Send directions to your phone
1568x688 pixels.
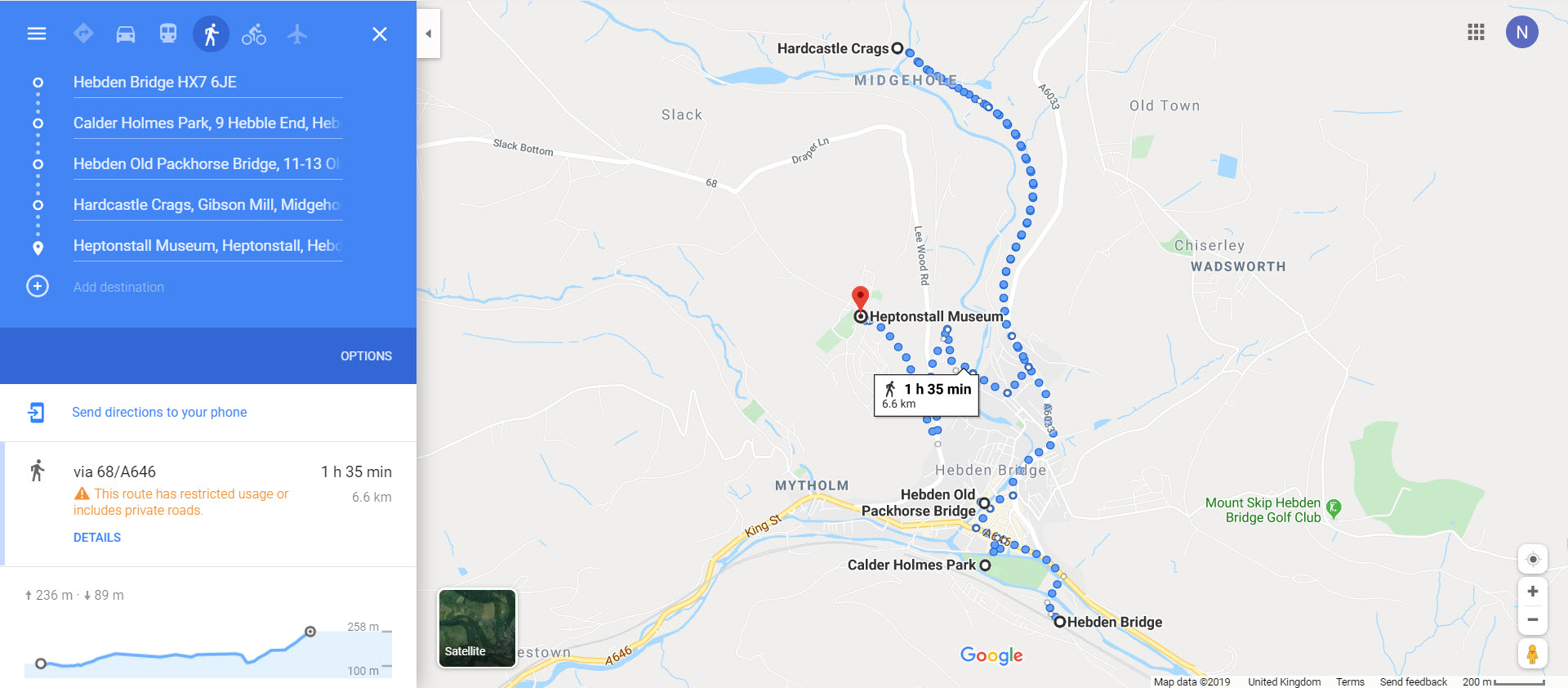(x=159, y=412)
